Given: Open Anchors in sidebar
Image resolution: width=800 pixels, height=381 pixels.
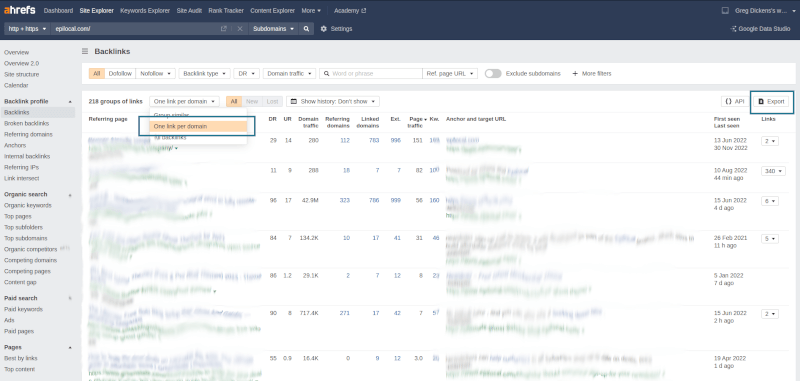Looking at the screenshot, I should [x=15, y=145].
